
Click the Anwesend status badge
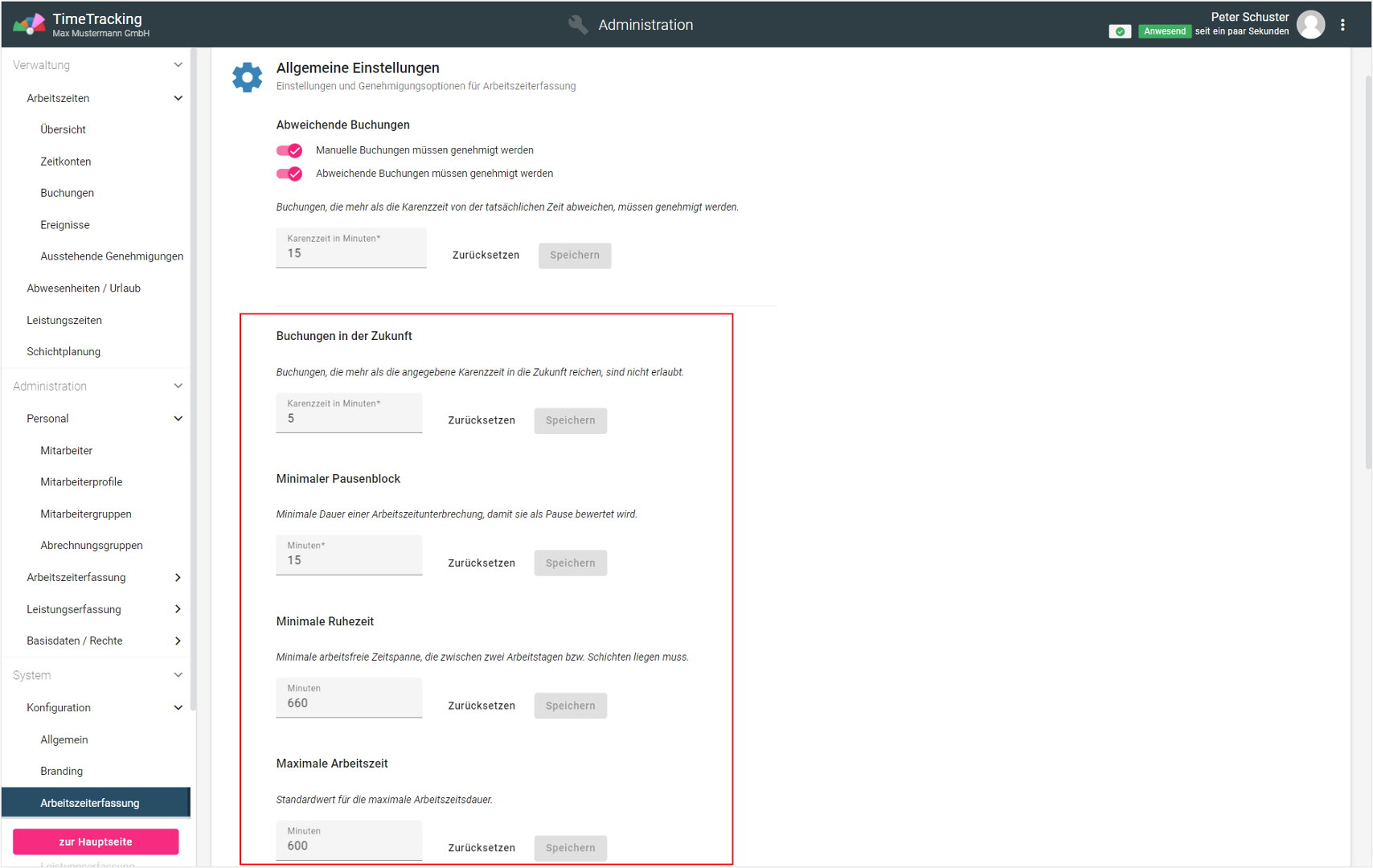[x=1165, y=31]
